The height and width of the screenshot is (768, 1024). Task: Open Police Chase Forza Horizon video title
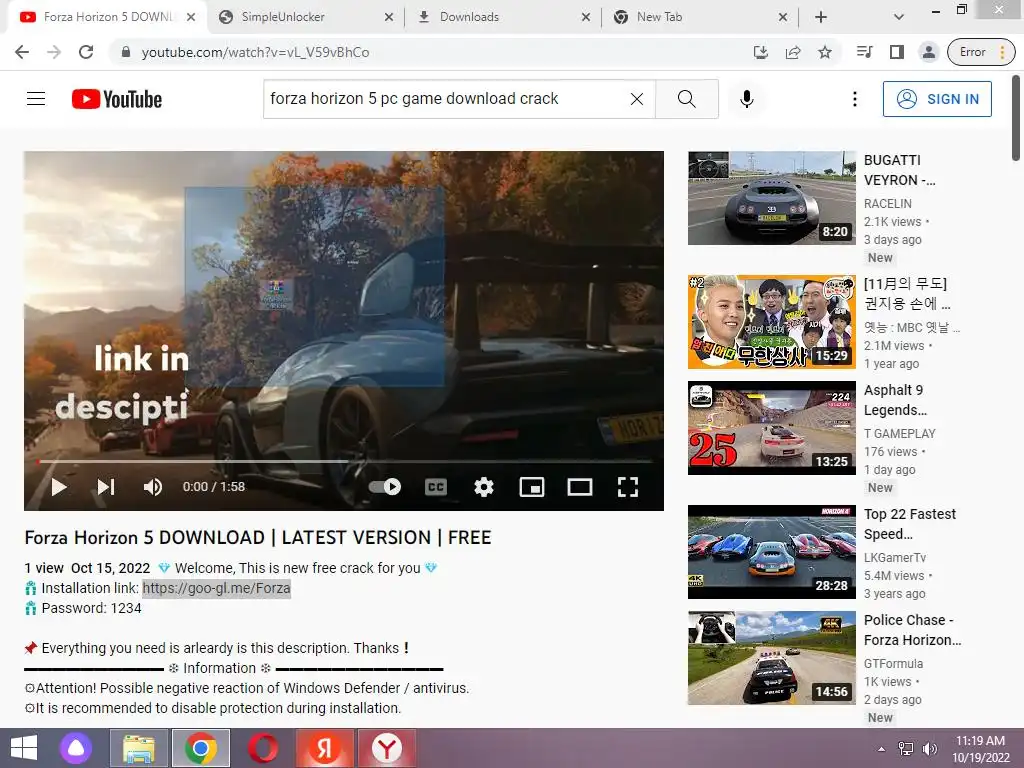pos(912,630)
